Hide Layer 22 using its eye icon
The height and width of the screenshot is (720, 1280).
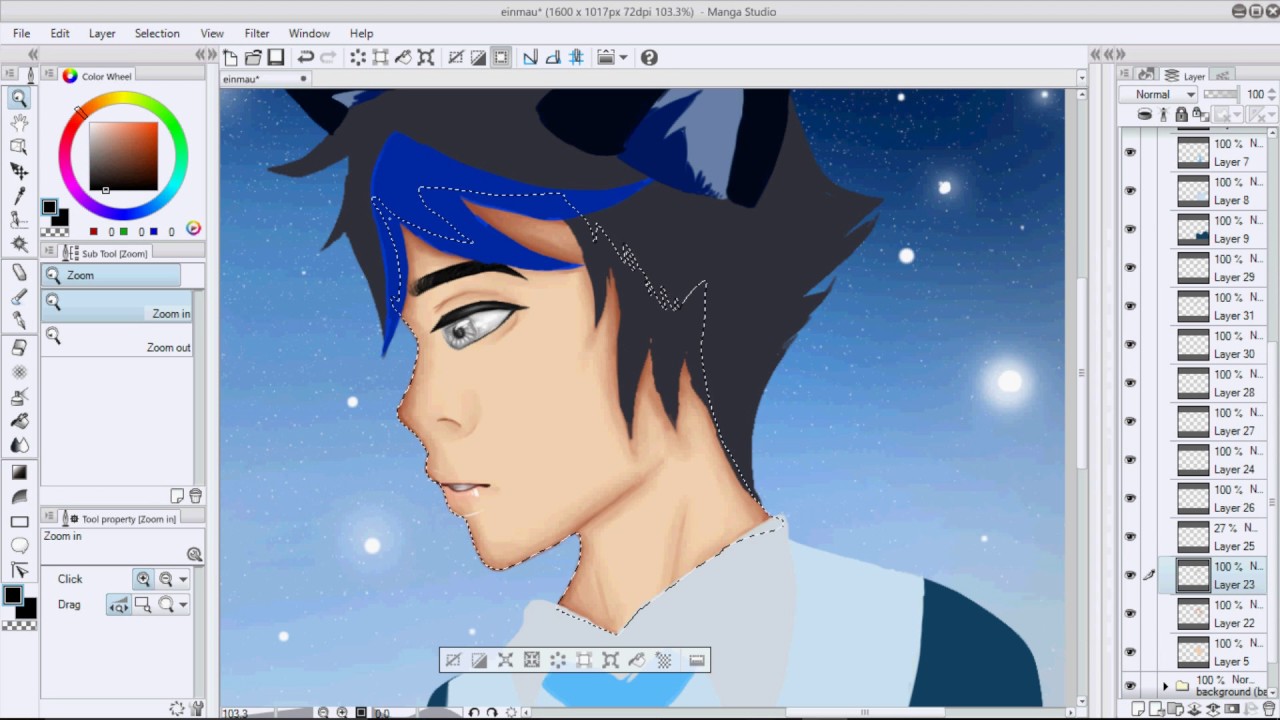pyautogui.click(x=1130, y=613)
